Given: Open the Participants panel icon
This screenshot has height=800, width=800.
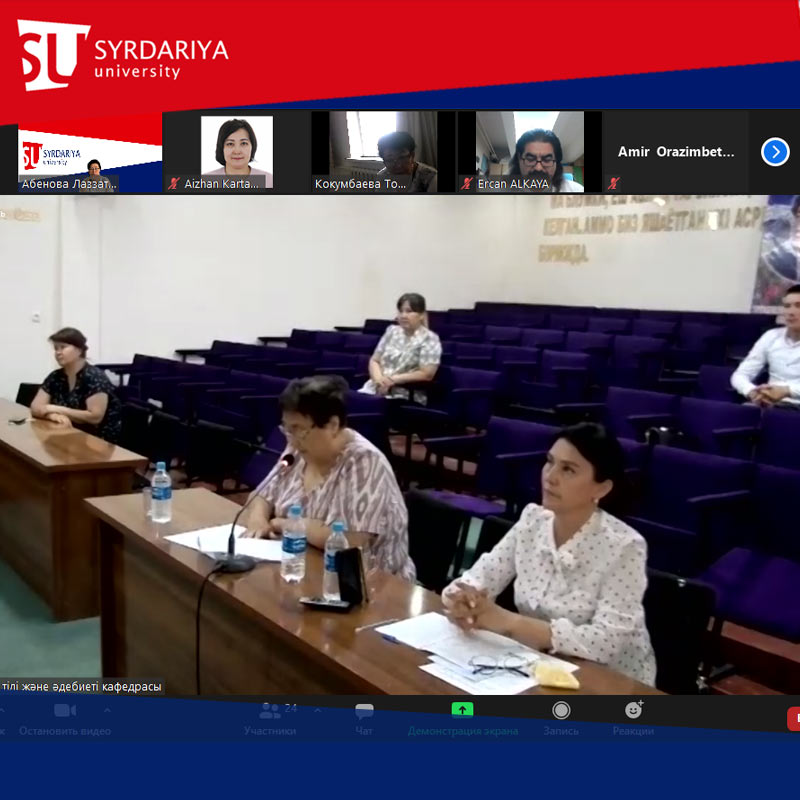Looking at the screenshot, I should (x=270, y=711).
